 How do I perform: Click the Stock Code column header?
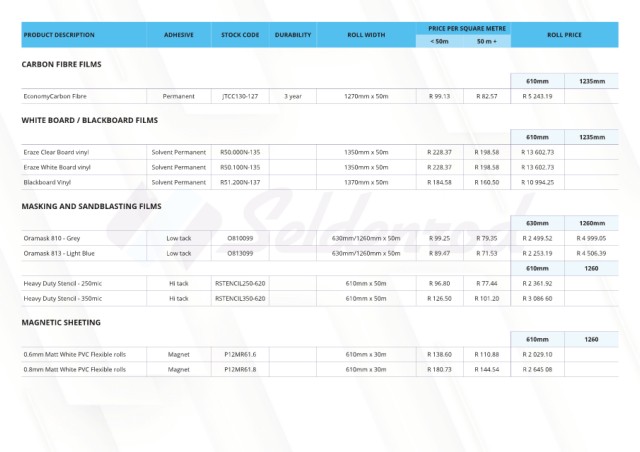coord(240,35)
